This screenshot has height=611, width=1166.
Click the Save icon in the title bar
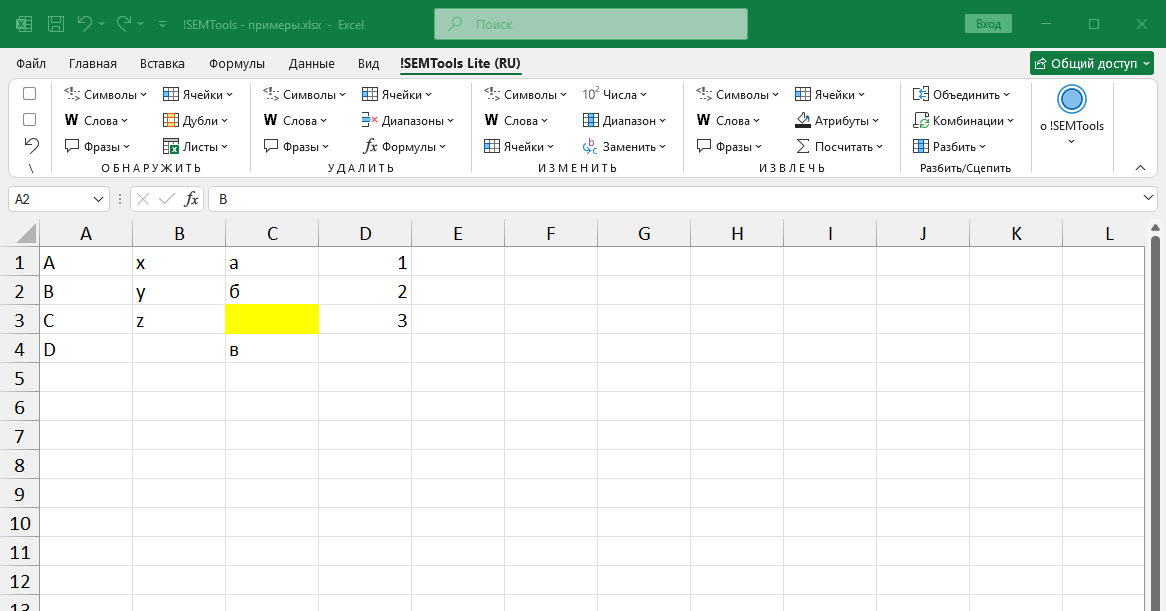56,23
